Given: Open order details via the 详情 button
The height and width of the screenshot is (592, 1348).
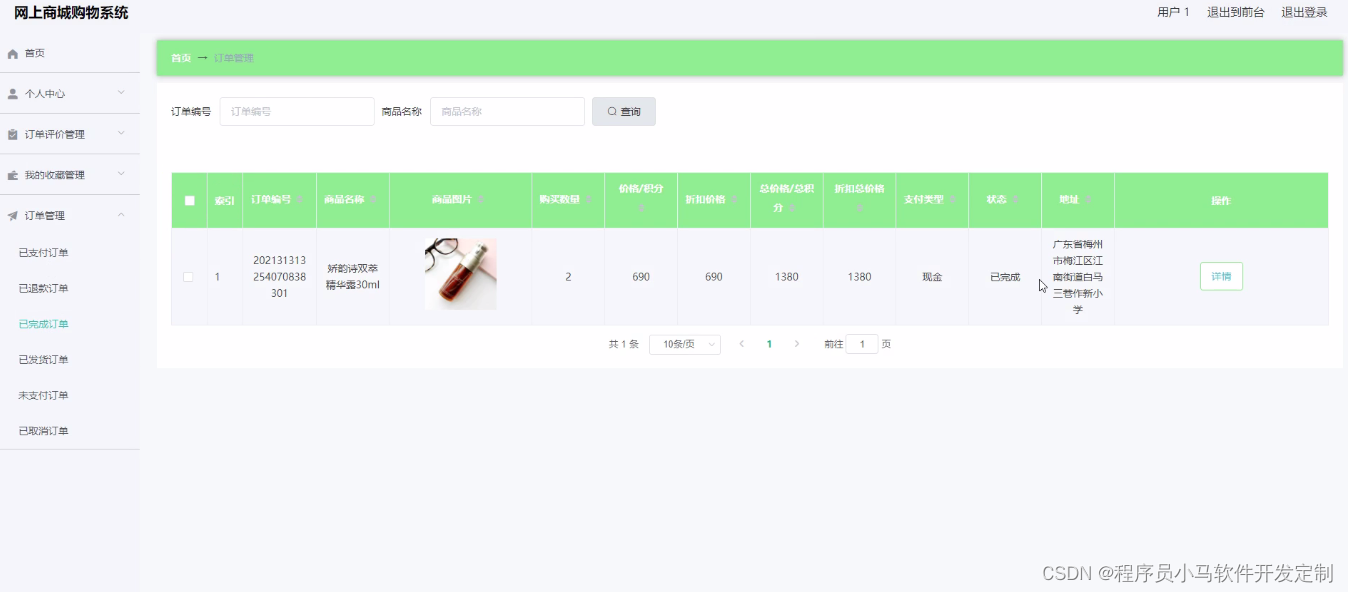Looking at the screenshot, I should click(1220, 276).
